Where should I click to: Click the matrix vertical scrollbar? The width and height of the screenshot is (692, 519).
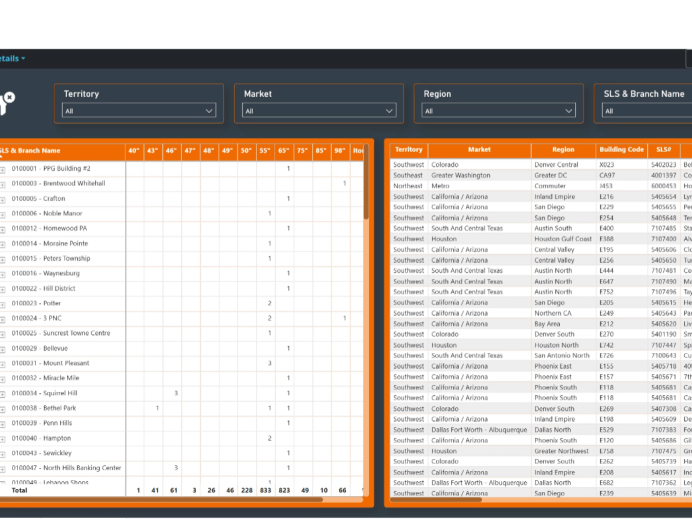(366, 190)
